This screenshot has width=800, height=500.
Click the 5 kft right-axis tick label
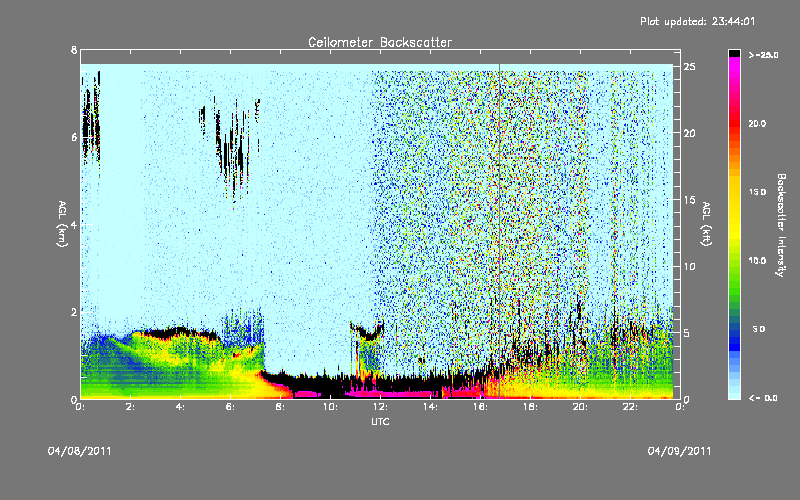click(687, 333)
